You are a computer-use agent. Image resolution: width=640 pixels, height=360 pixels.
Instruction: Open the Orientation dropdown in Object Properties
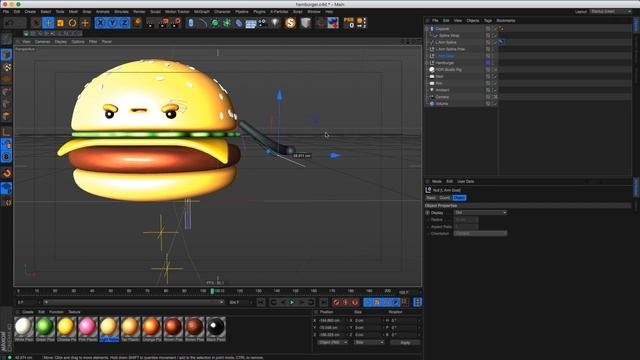click(x=480, y=233)
